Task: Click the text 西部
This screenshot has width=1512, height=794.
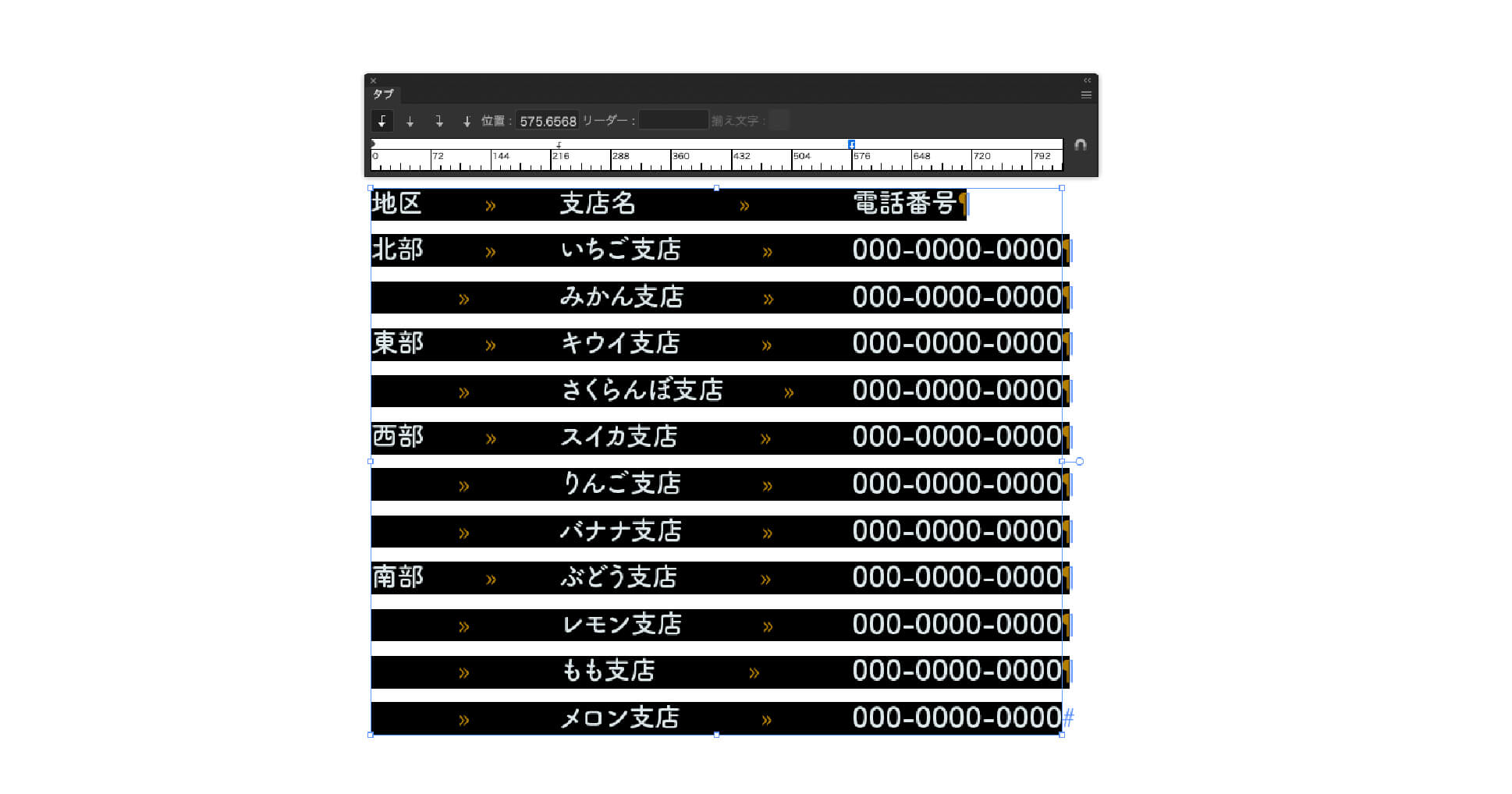Action: (x=398, y=437)
